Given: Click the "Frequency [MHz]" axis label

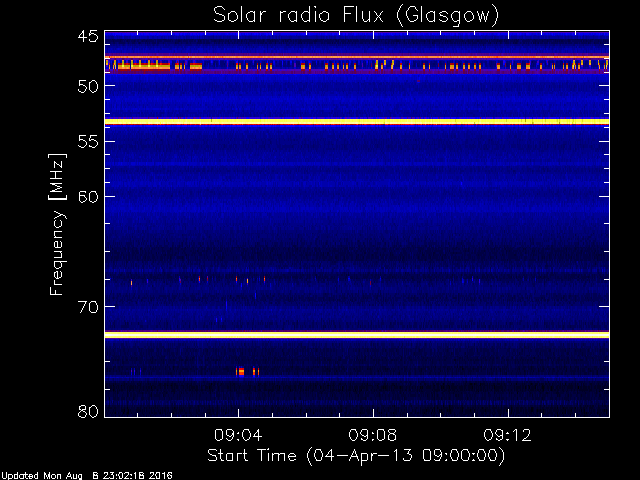Looking at the screenshot, I should point(57,224).
